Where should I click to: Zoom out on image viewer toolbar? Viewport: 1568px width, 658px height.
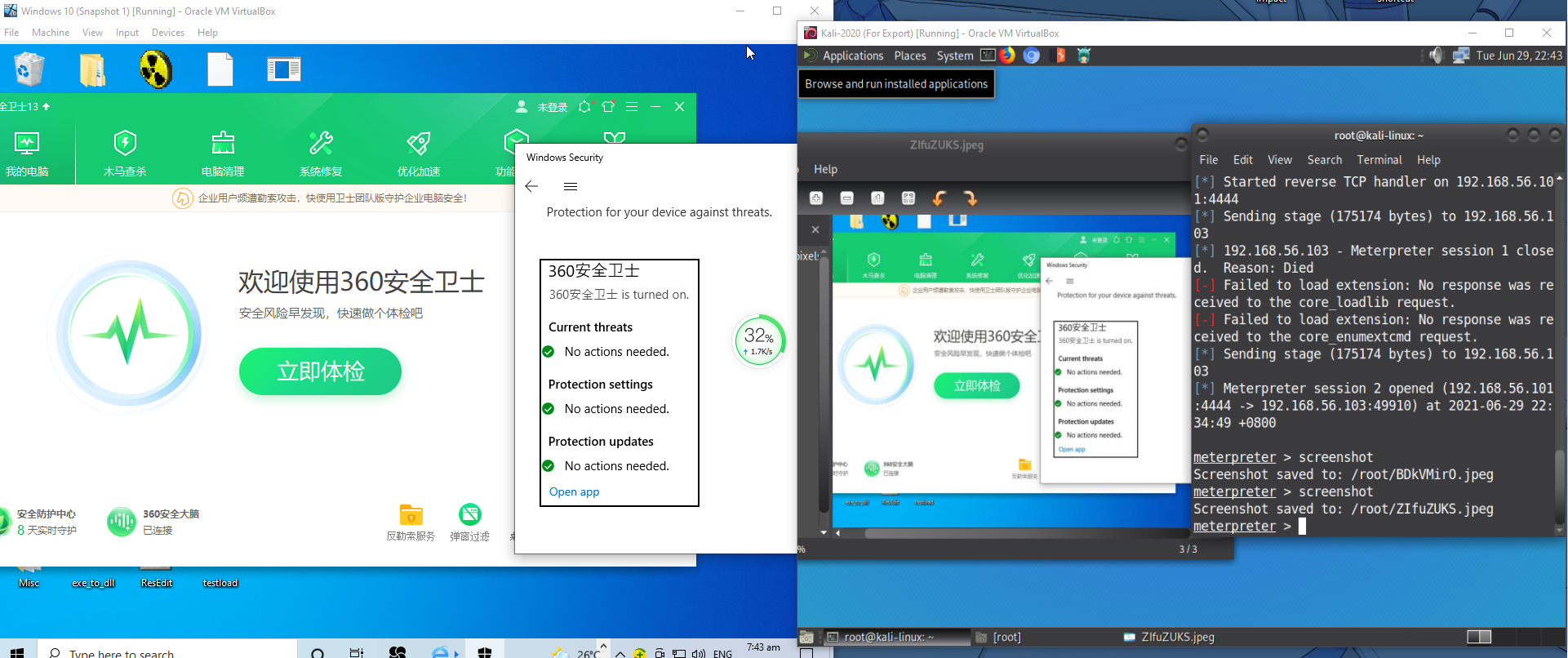pos(846,198)
